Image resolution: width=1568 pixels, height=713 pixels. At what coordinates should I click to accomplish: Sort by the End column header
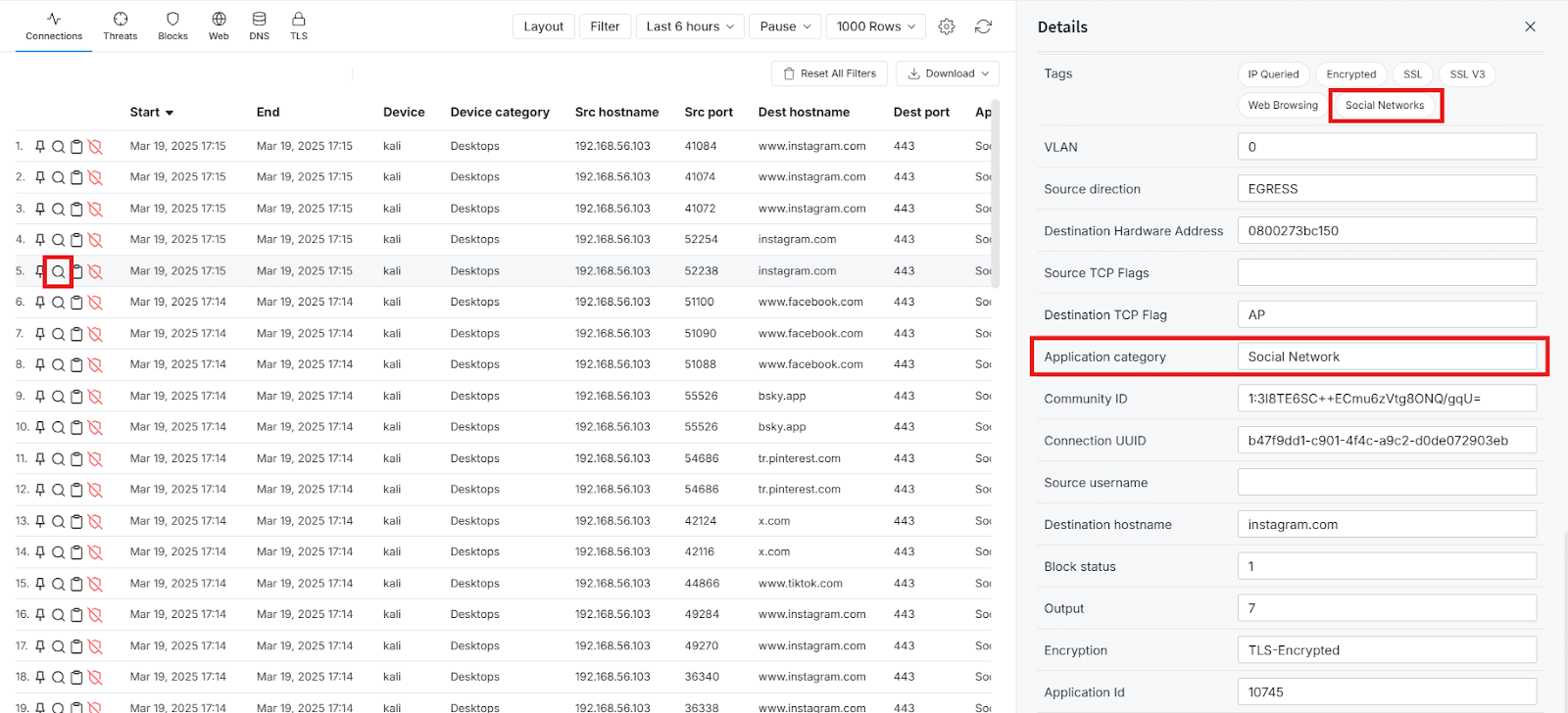click(x=268, y=113)
